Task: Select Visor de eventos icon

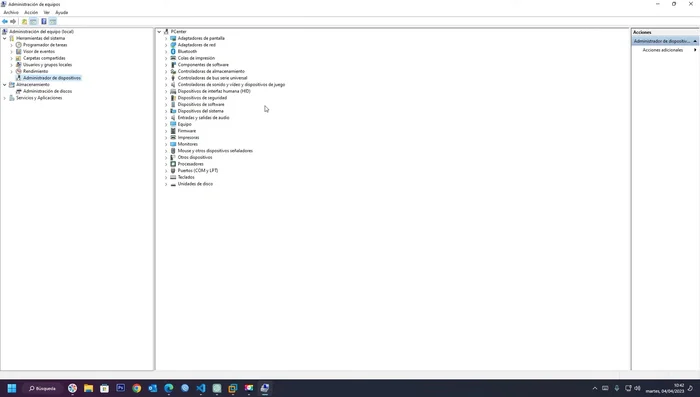Action: pyautogui.click(x=18, y=52)
